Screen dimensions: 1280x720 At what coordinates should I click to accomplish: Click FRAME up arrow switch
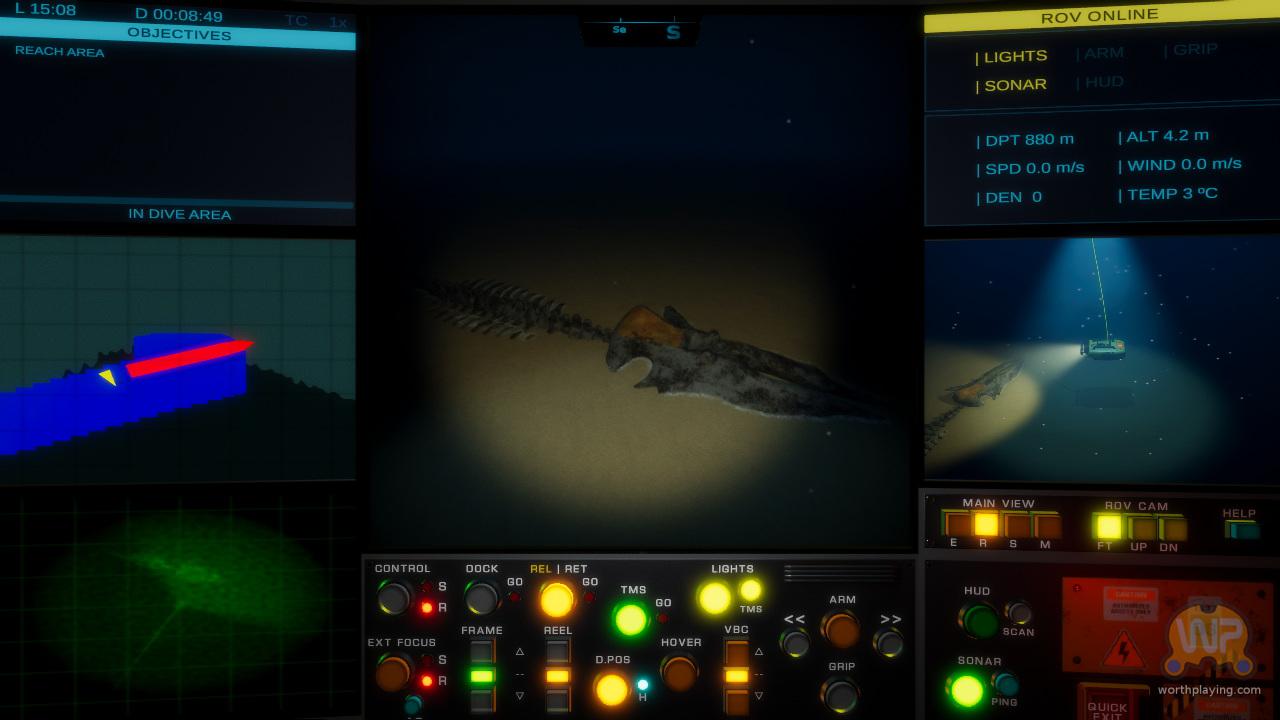482,651
